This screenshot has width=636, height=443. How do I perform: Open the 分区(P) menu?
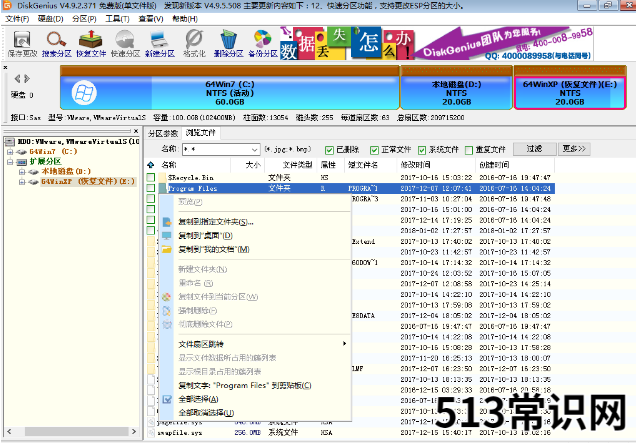pyautogui.click(x=84, y=19)
